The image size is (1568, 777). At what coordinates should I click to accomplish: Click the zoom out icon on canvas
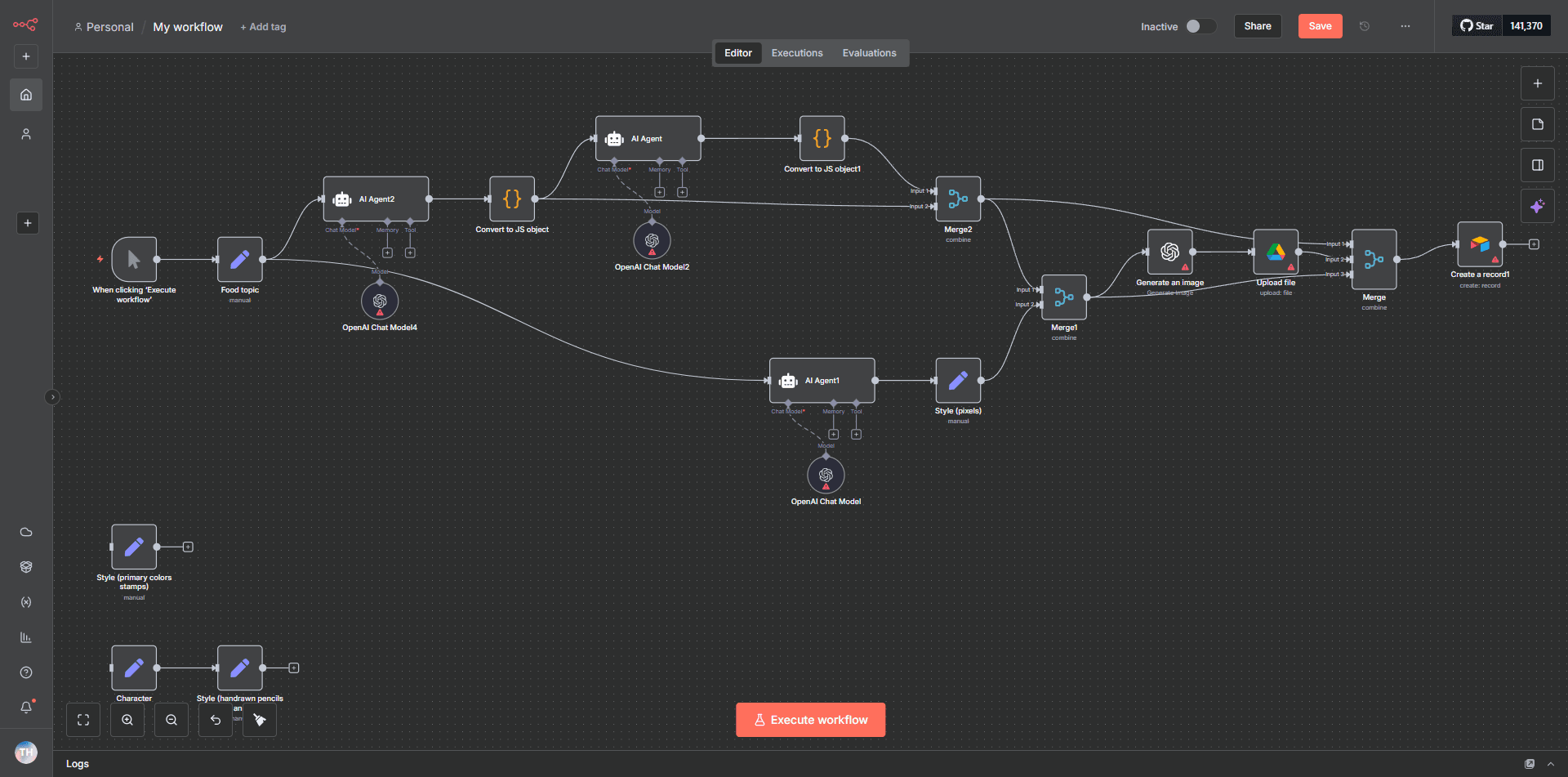click(x=171, y=719)
